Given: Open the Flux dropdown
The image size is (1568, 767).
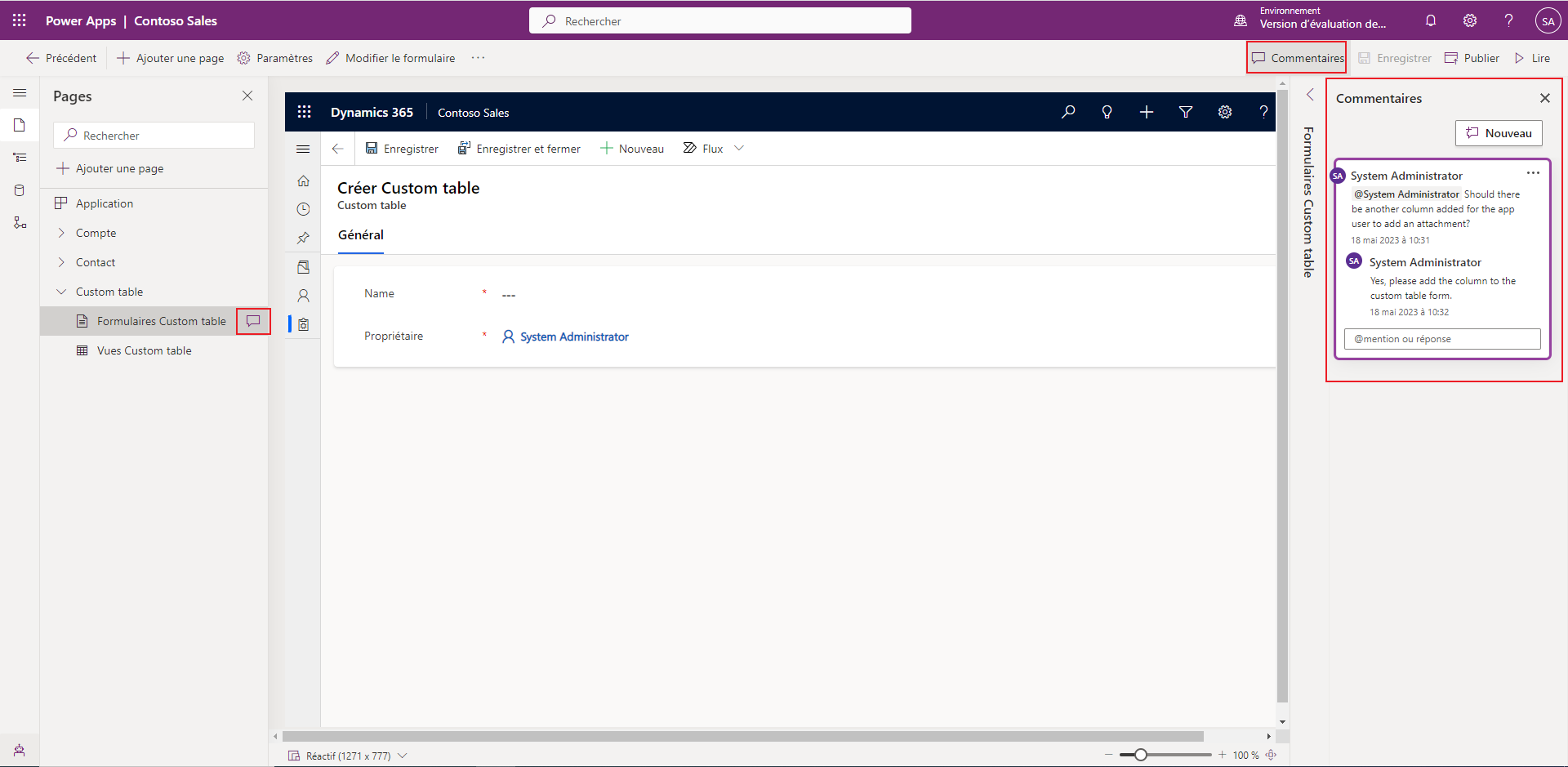Looking at the screenshot, I should pyautogui.click(x=714, y=149).
